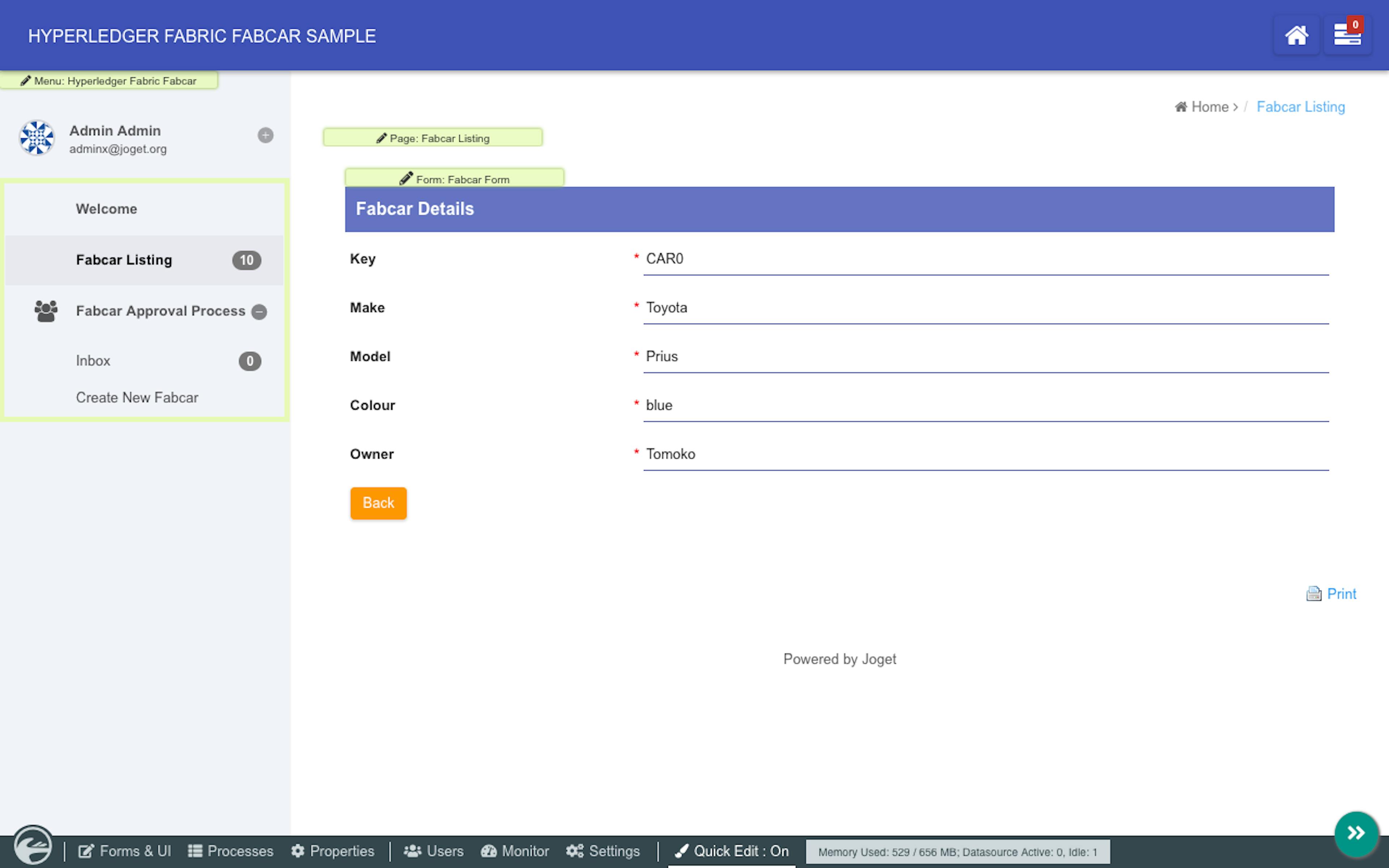
Task: Select Create New Fabcar menu item
Action: pyautogui.click(x=137, y=397)
